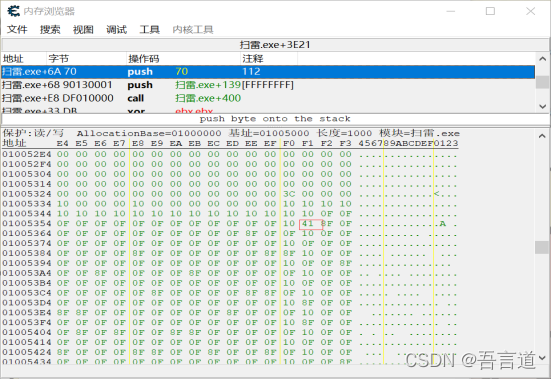551x379 pixels.
Task: Click the 'push byte onto the stack' description bar
Action: point(275,119)
